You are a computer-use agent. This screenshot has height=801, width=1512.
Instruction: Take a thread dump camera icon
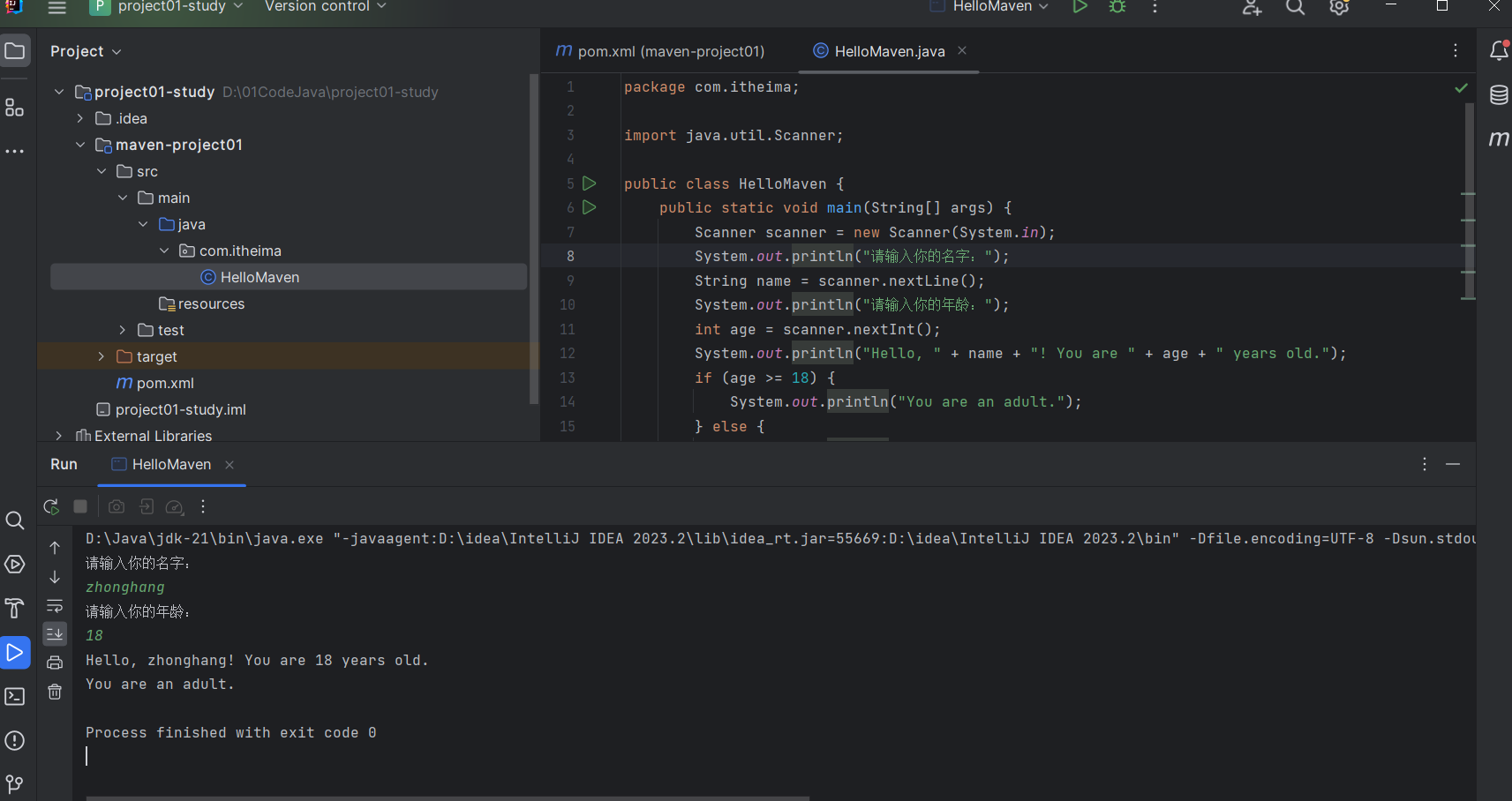(x=117, y=506)
